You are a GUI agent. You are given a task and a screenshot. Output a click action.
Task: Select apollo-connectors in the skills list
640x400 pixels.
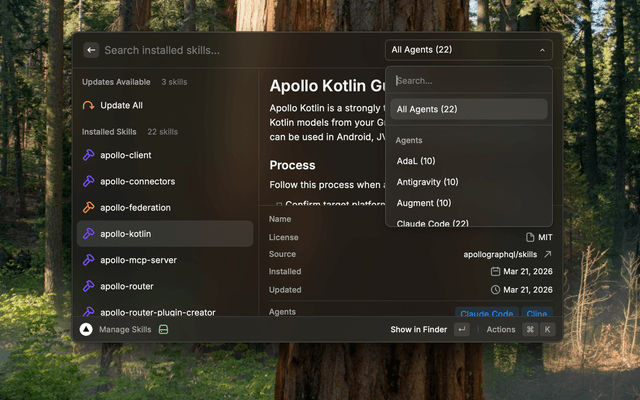pos(137,182)
